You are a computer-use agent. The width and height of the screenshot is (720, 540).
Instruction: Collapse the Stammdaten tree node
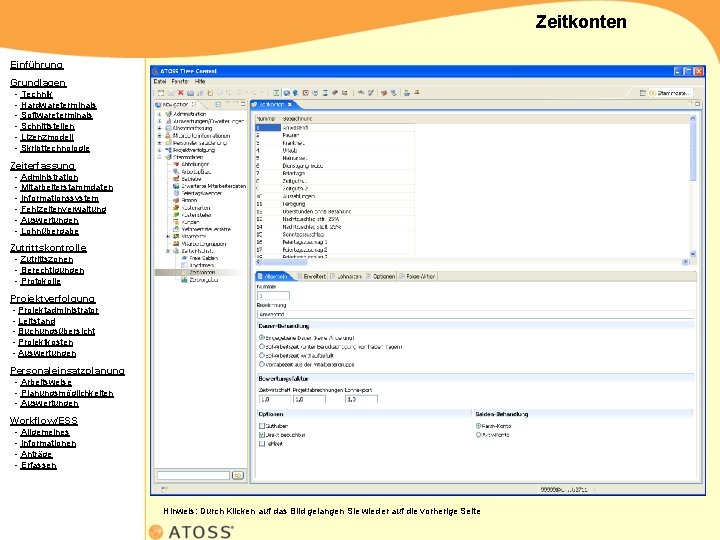pos(159,157)
